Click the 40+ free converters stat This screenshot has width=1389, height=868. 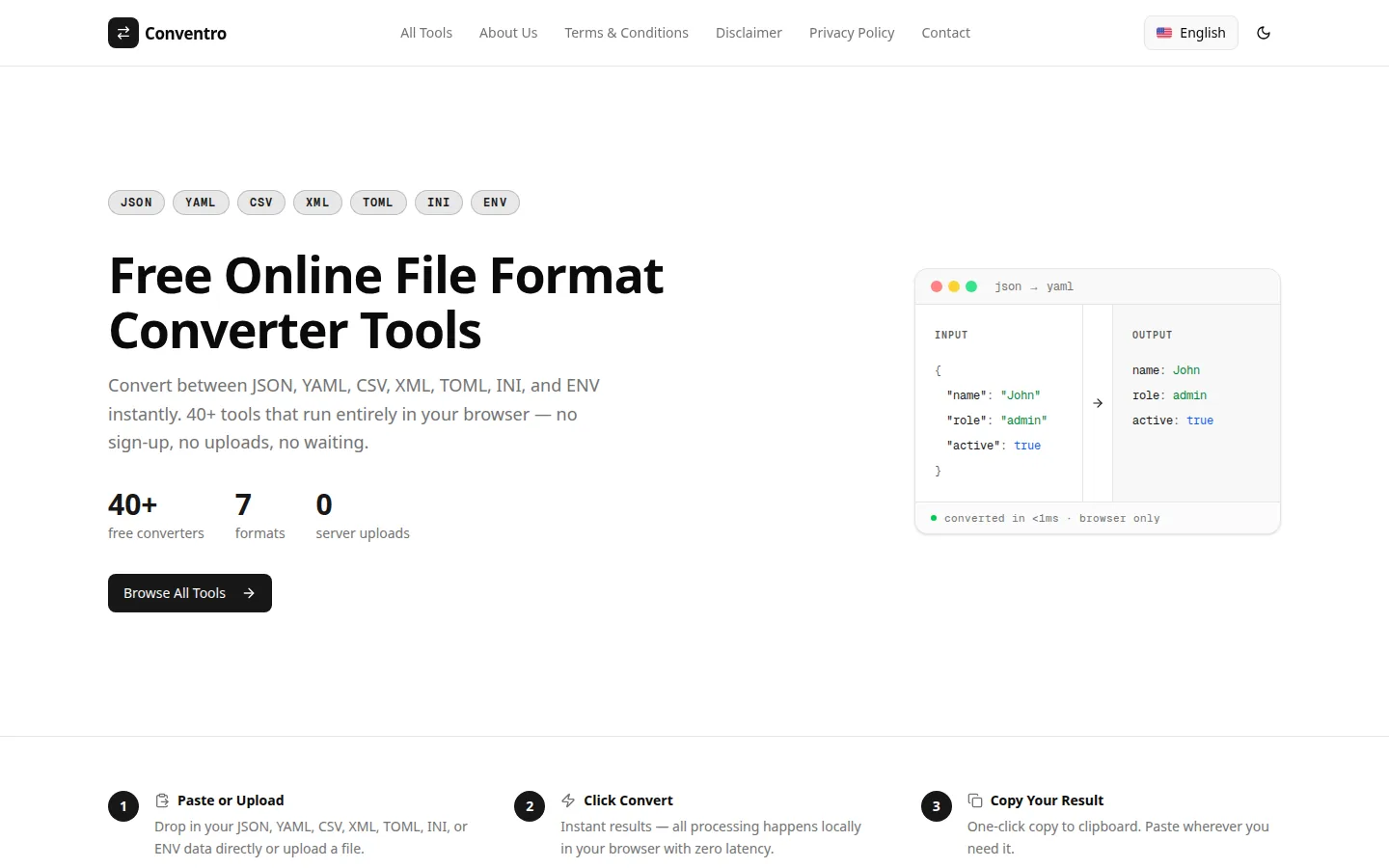[x=156, y=515]
